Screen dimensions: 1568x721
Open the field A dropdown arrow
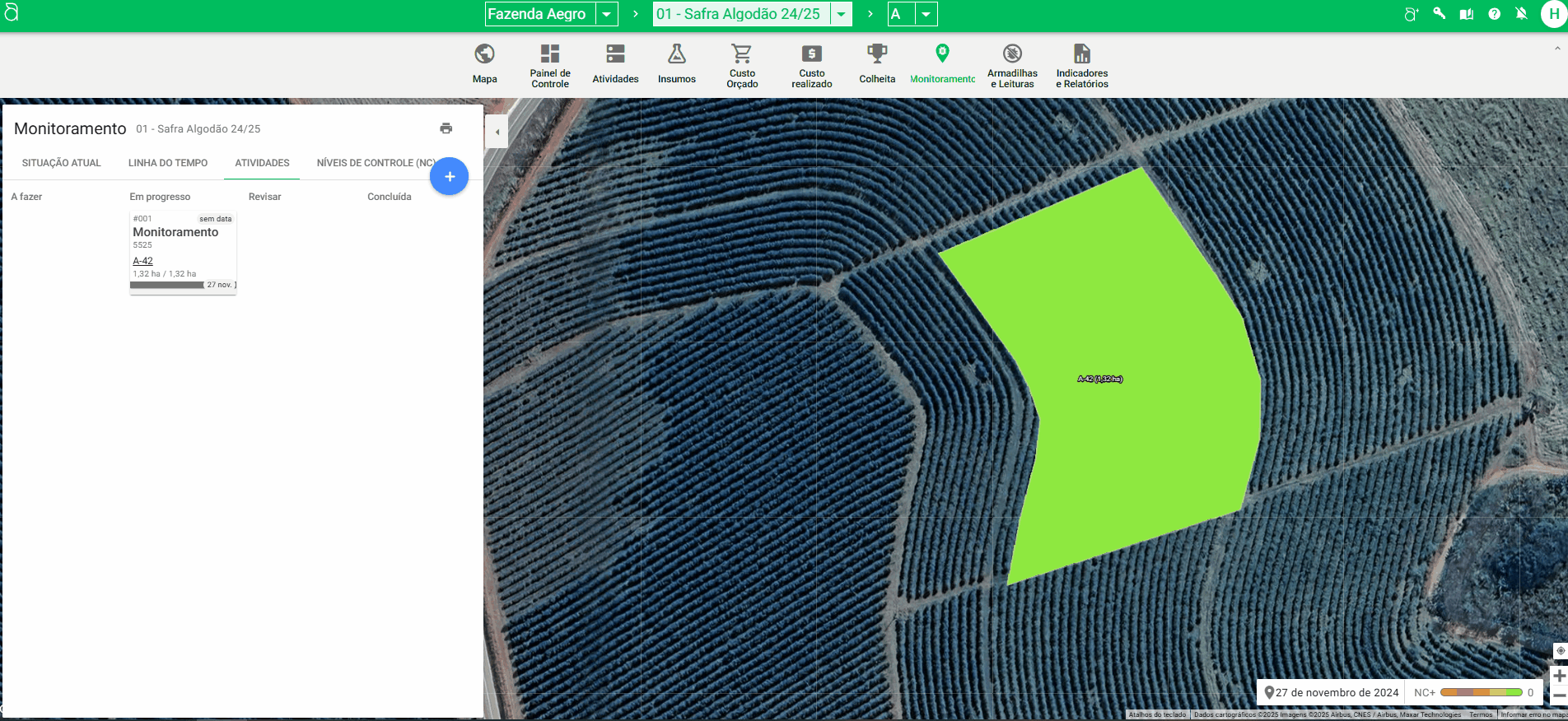[x=926, y=14]
